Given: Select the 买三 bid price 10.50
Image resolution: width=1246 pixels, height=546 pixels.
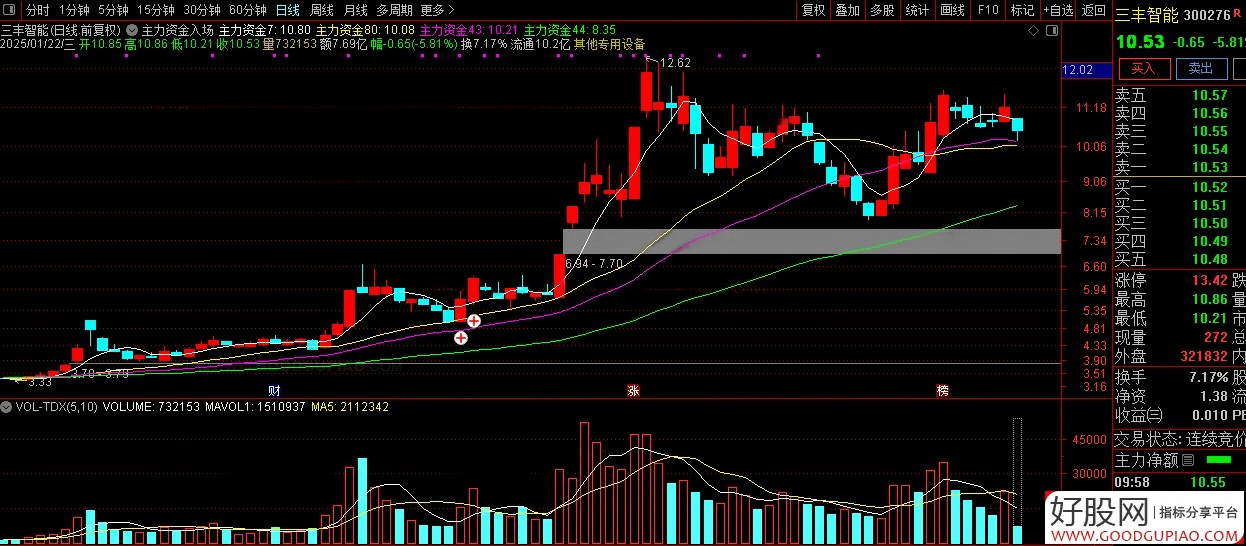Looking at the screenshot, I should point(1209,223).
